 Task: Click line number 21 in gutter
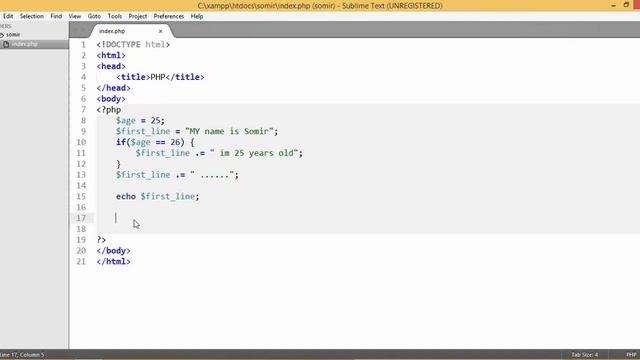[x=81, y=262]
